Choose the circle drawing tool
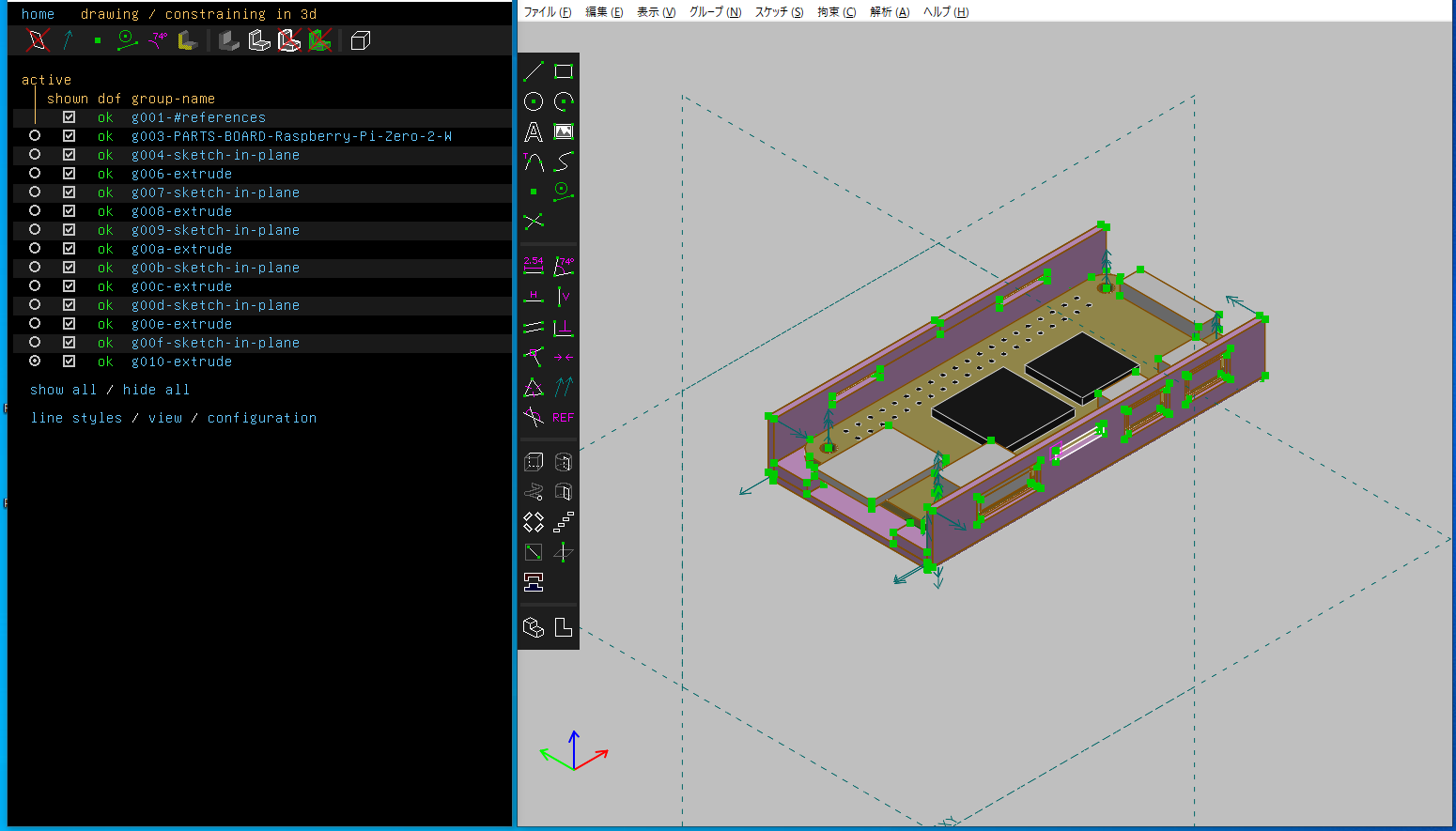The image size is (1456, 831). pyautogui.click(x=534, y=101)
